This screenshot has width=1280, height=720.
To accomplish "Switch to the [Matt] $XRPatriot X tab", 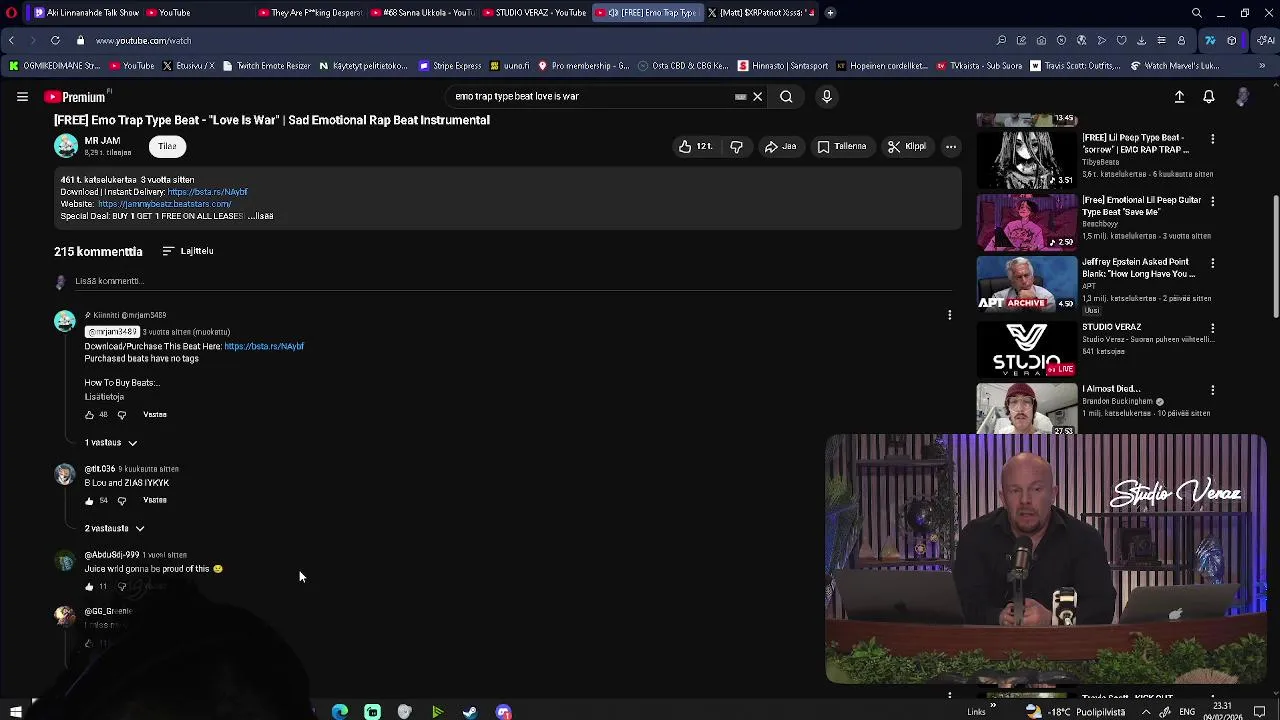I will pos(761,13).
